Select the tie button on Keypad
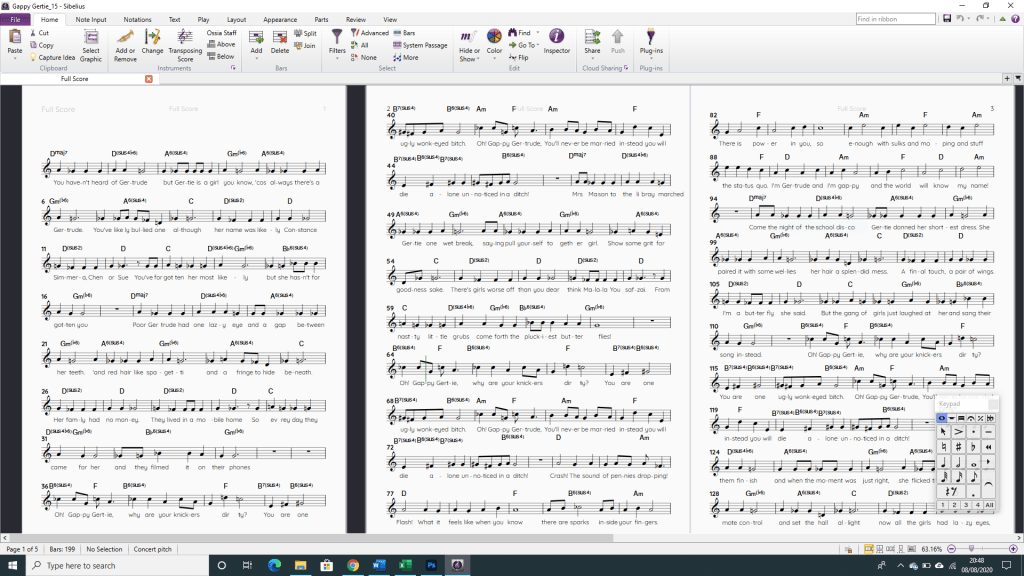The width and height of the screenshot is (1024, 576). click(x=989, y=486)
